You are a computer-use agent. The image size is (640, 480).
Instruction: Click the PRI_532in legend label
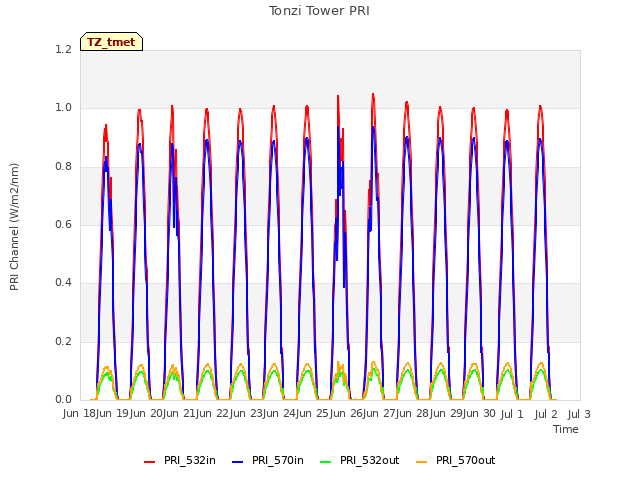(x=190, y=460)
